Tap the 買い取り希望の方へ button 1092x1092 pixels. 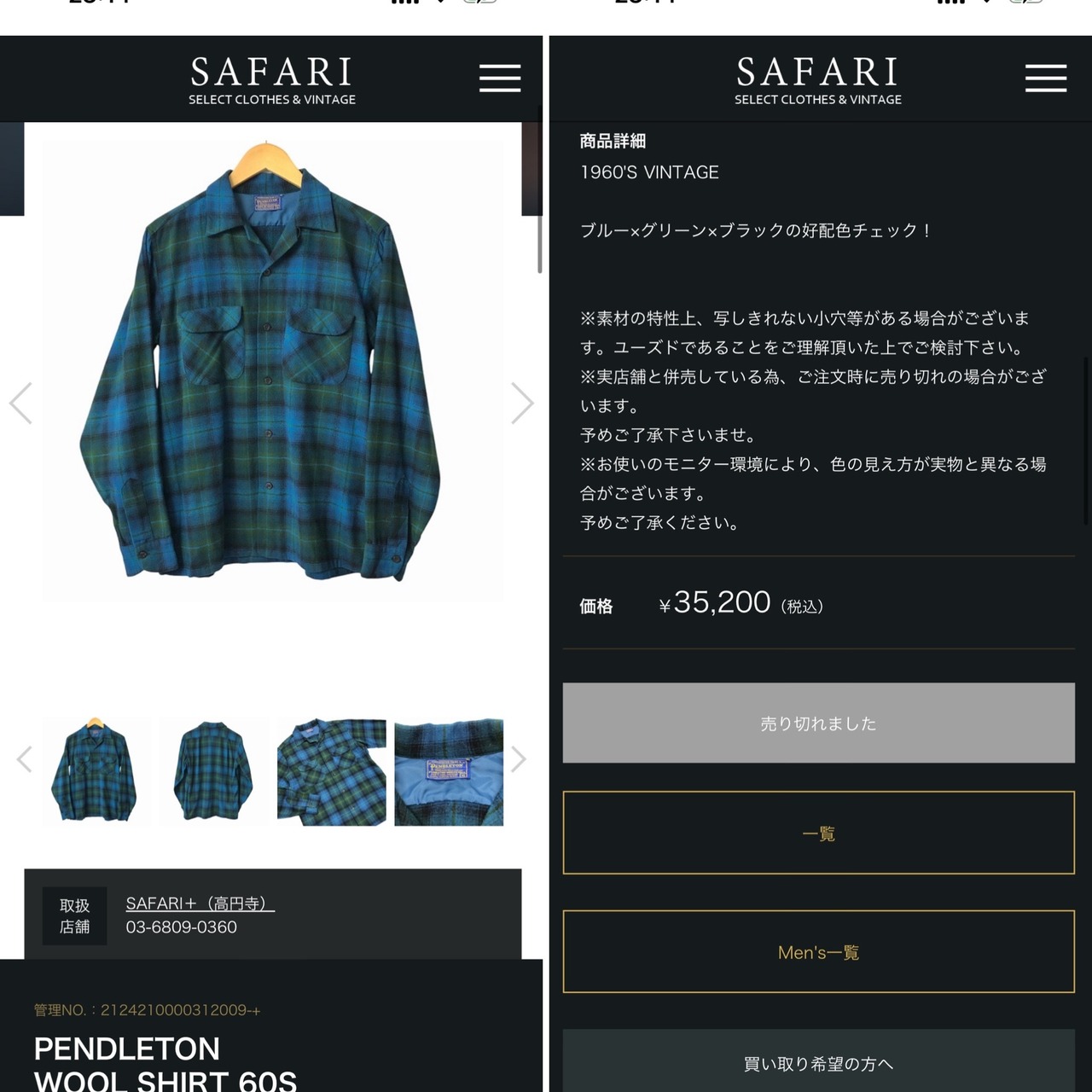coord(818,1062)
